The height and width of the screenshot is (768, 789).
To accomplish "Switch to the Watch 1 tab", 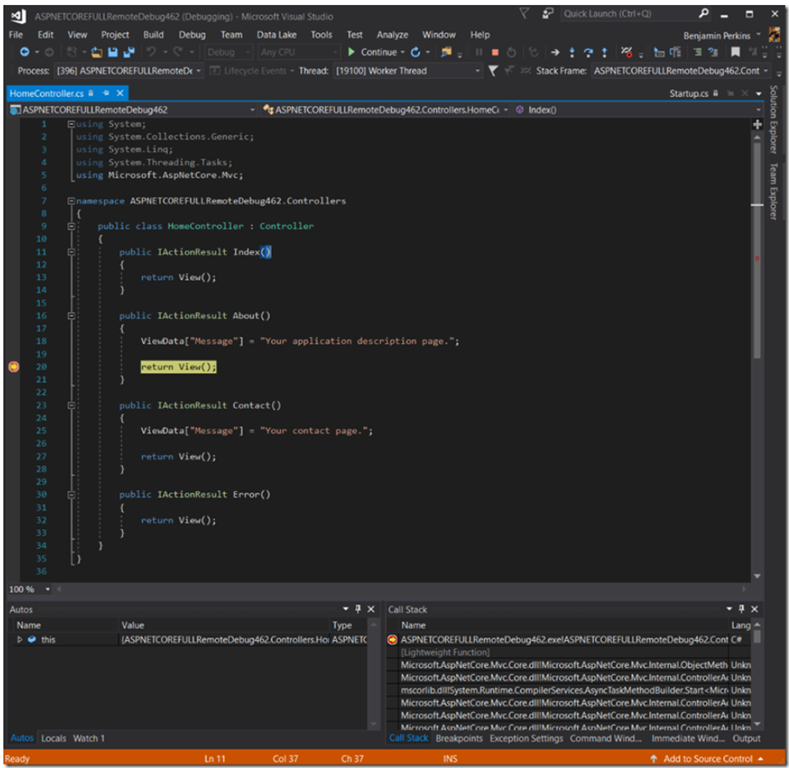I will [x=89, y=738].
